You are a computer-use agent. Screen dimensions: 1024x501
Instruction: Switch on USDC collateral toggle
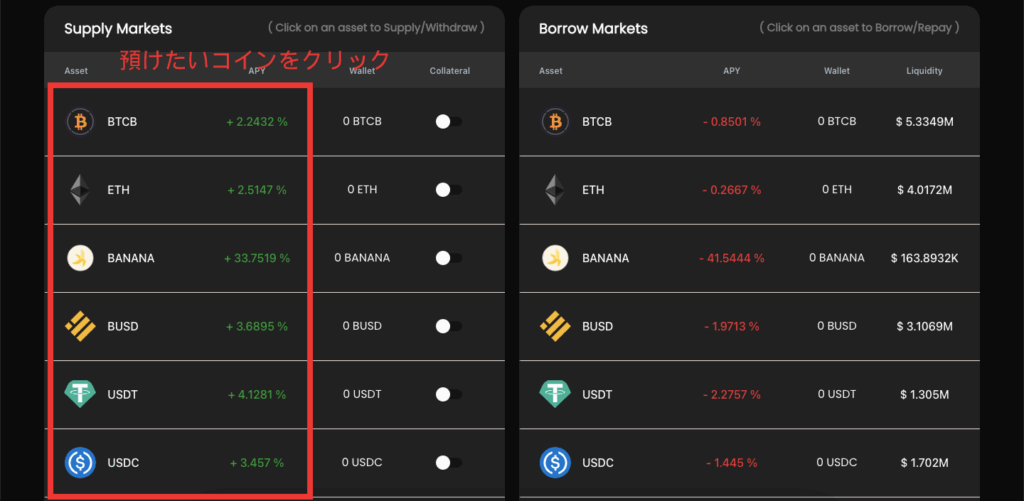[x=448, y=462]
